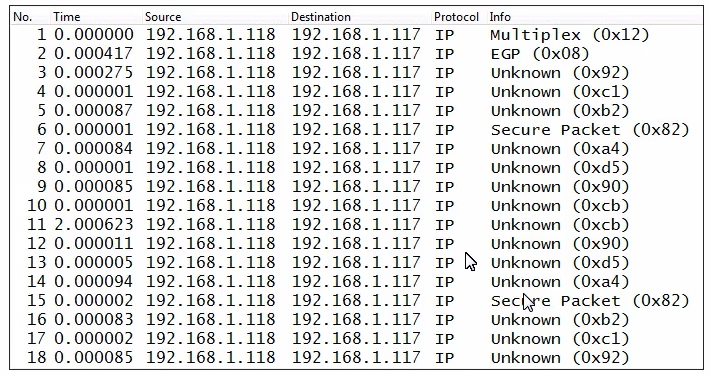
Task: Select packet 5 Unknown (0xb2)
Action: pyautogui.click(x=356, y=111)
